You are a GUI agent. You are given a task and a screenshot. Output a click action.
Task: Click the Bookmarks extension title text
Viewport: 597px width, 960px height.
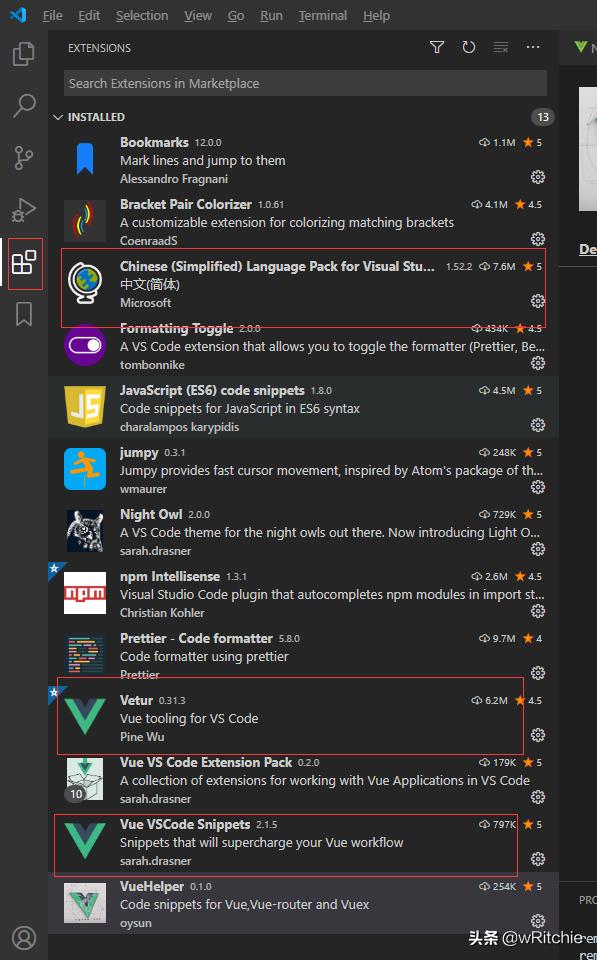tap(154, 142)
